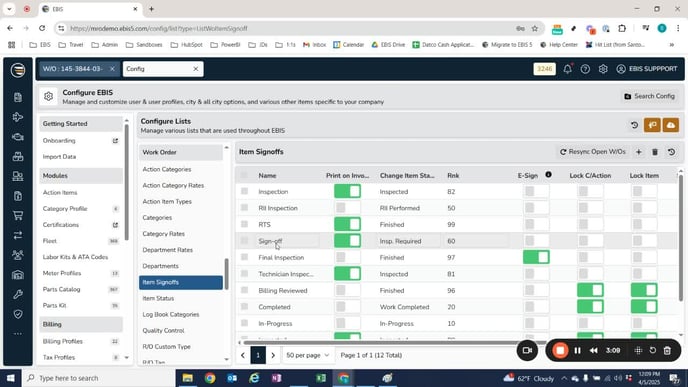Show more bookmarks chevron
The height and width of the screenshot is (387, 688).
point(671,45)
